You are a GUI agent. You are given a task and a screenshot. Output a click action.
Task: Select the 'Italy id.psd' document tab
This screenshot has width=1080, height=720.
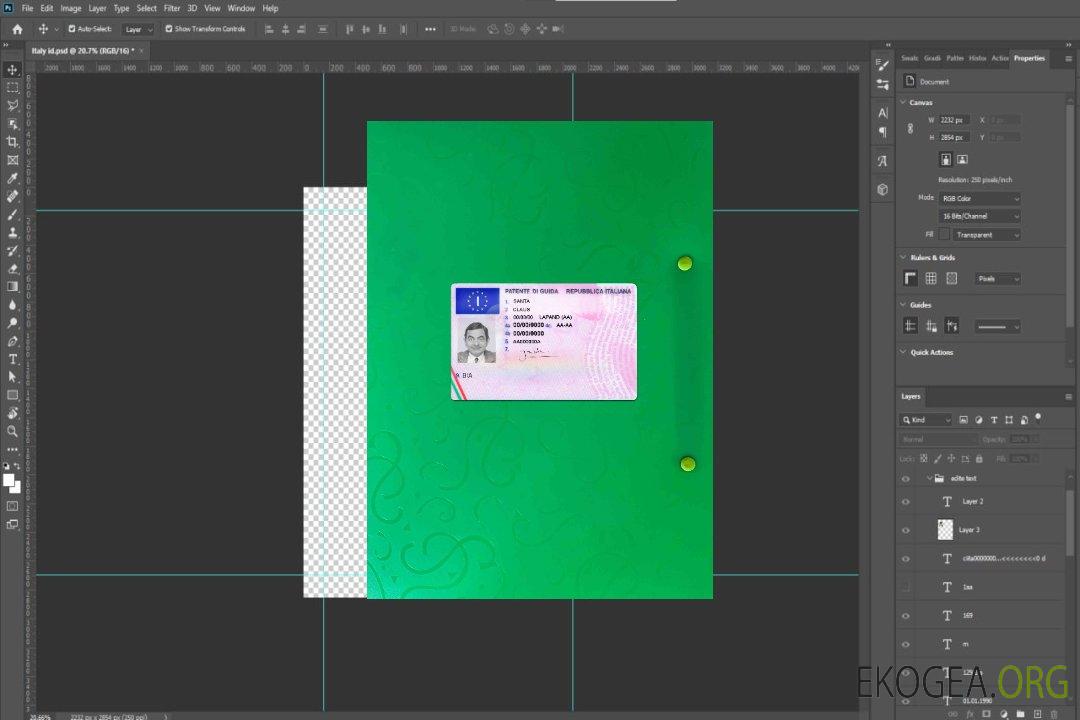coord(83,51)
